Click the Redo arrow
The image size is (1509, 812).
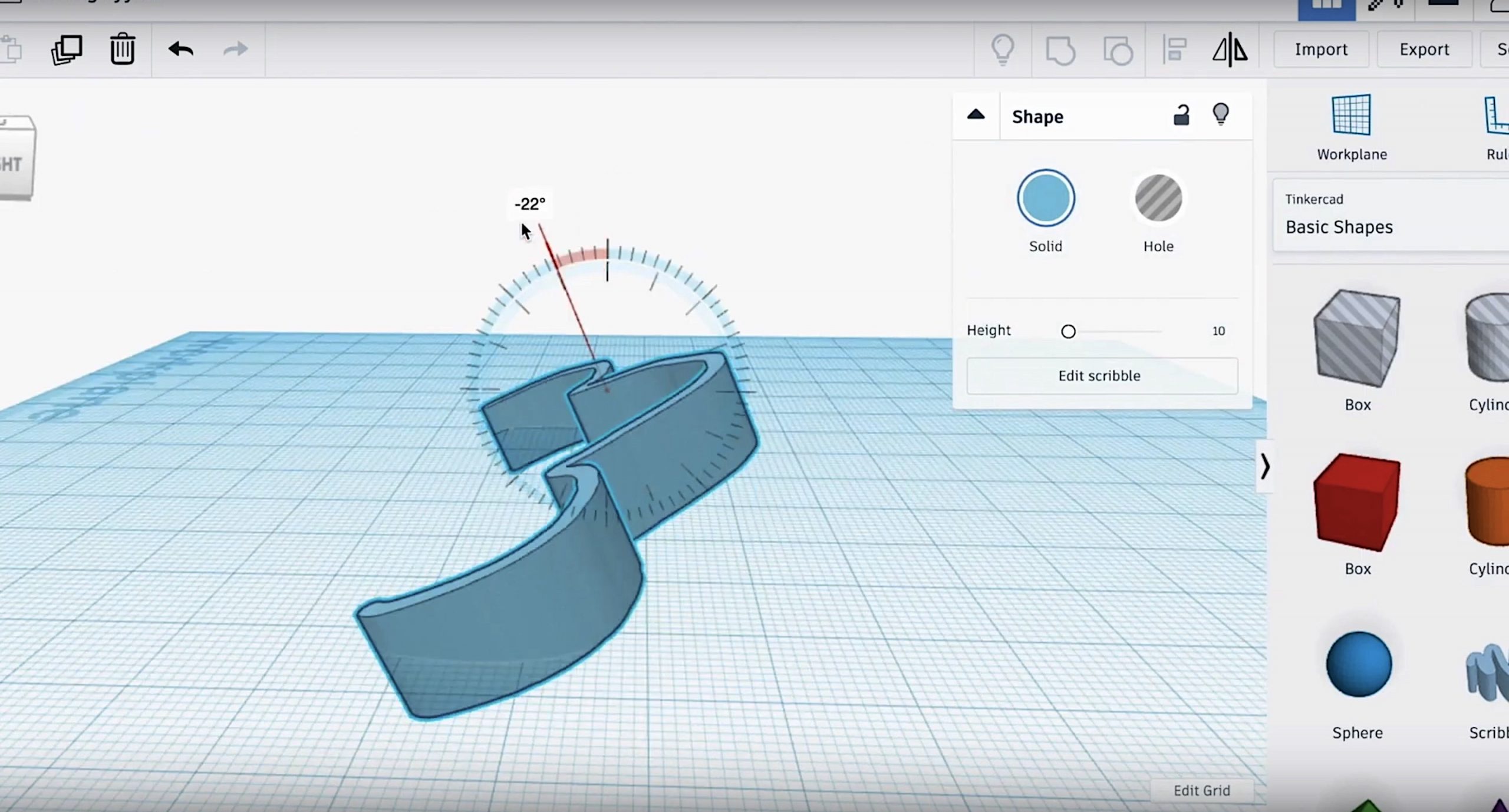click(x=235, y=49)
